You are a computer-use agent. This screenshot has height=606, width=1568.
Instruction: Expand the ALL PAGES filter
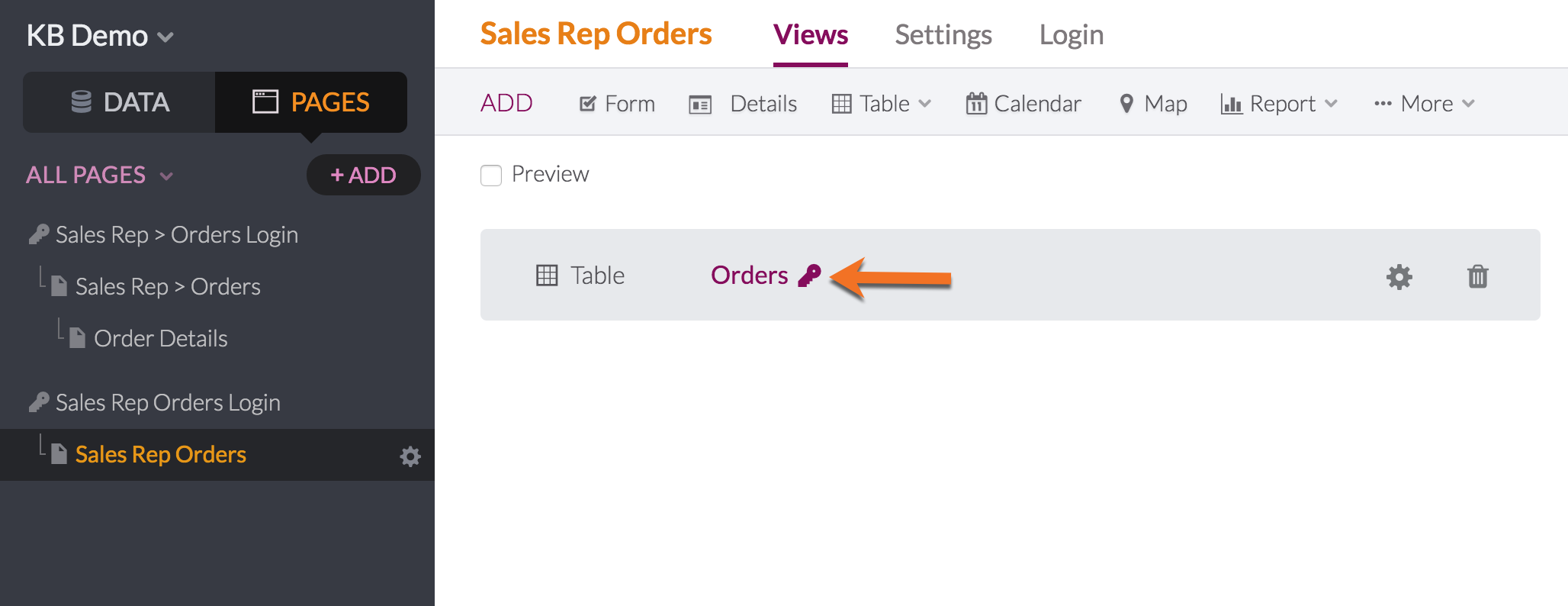[100, 175]
